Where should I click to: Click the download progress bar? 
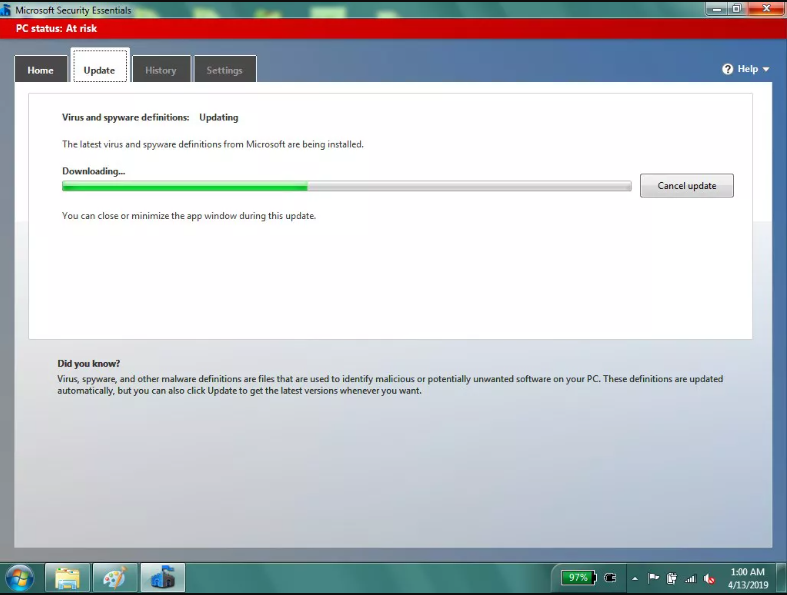347,186
